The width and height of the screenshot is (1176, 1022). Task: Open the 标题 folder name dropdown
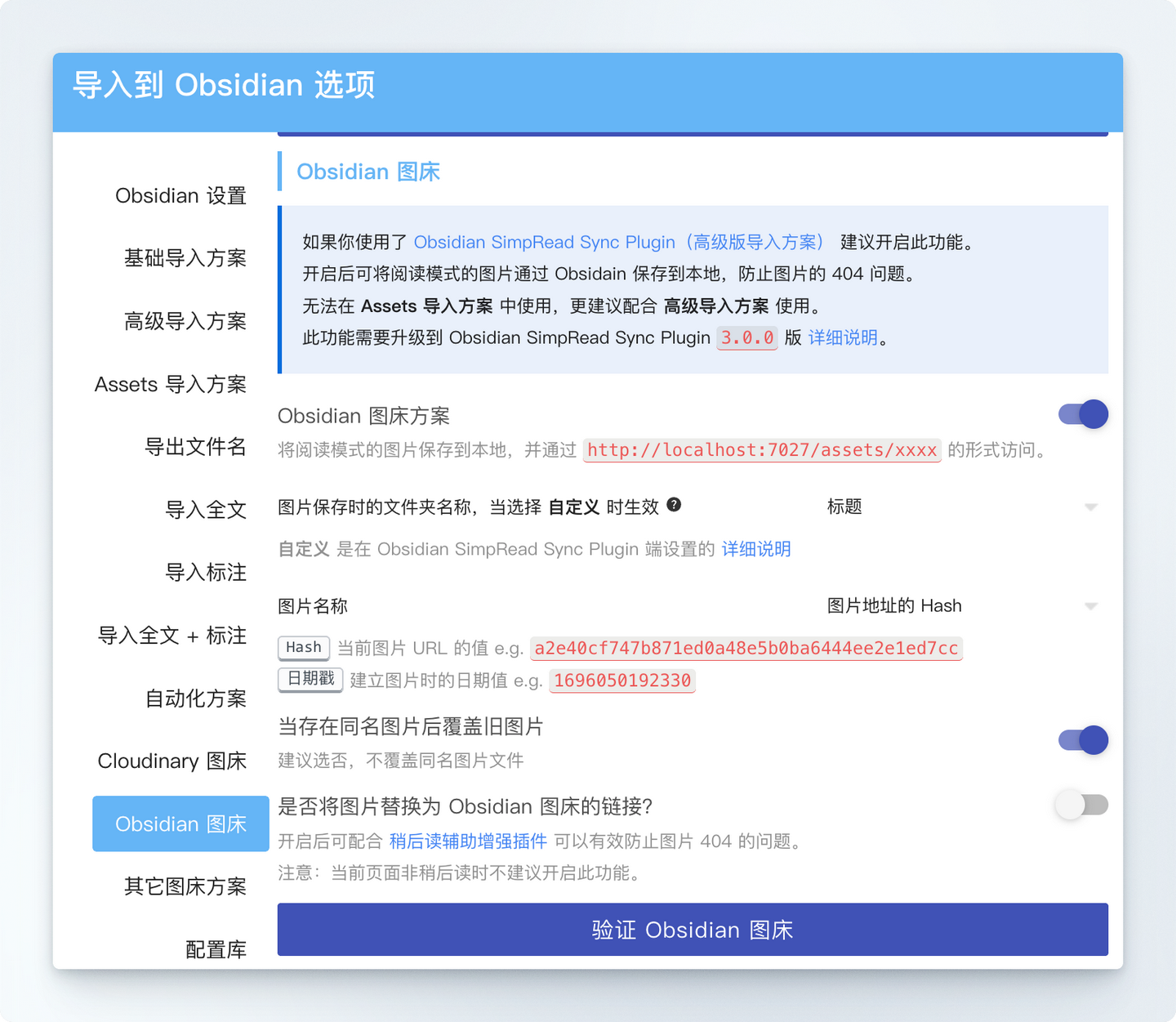pos(962,507)
